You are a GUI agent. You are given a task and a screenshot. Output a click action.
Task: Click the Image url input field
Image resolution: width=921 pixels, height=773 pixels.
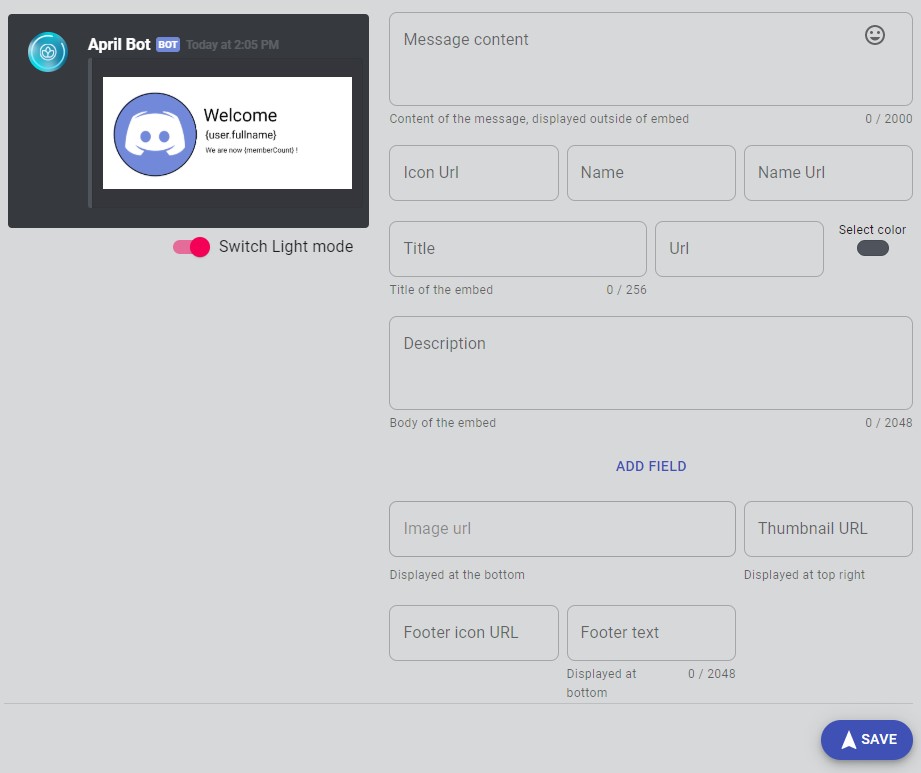563,529
